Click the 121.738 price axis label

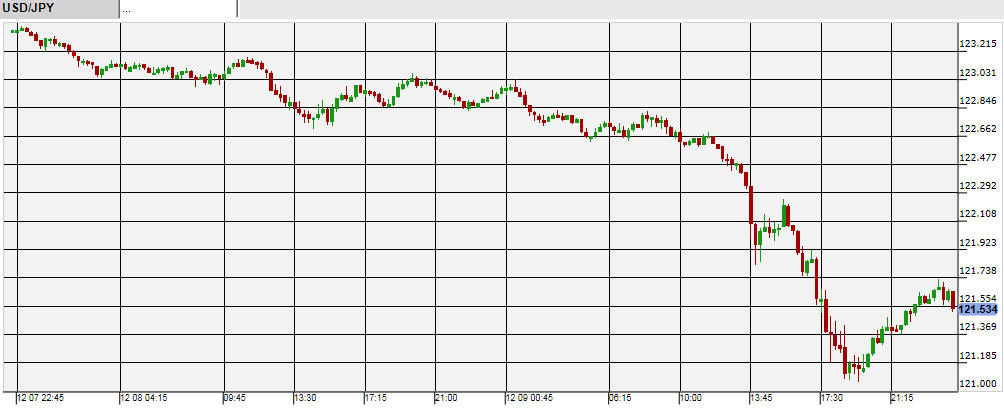click(979, 271)
